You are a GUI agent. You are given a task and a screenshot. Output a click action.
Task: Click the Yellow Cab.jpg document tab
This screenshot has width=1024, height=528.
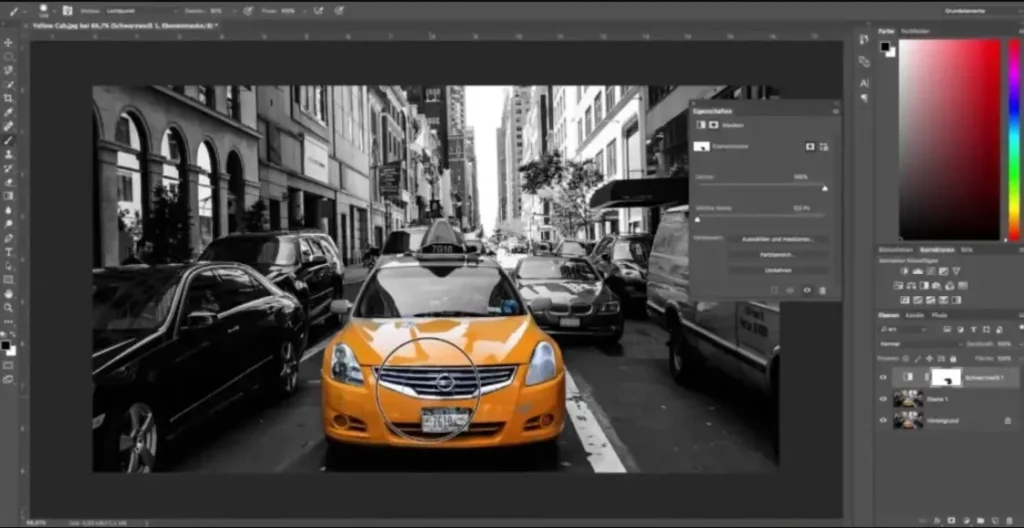click(125, 25)
